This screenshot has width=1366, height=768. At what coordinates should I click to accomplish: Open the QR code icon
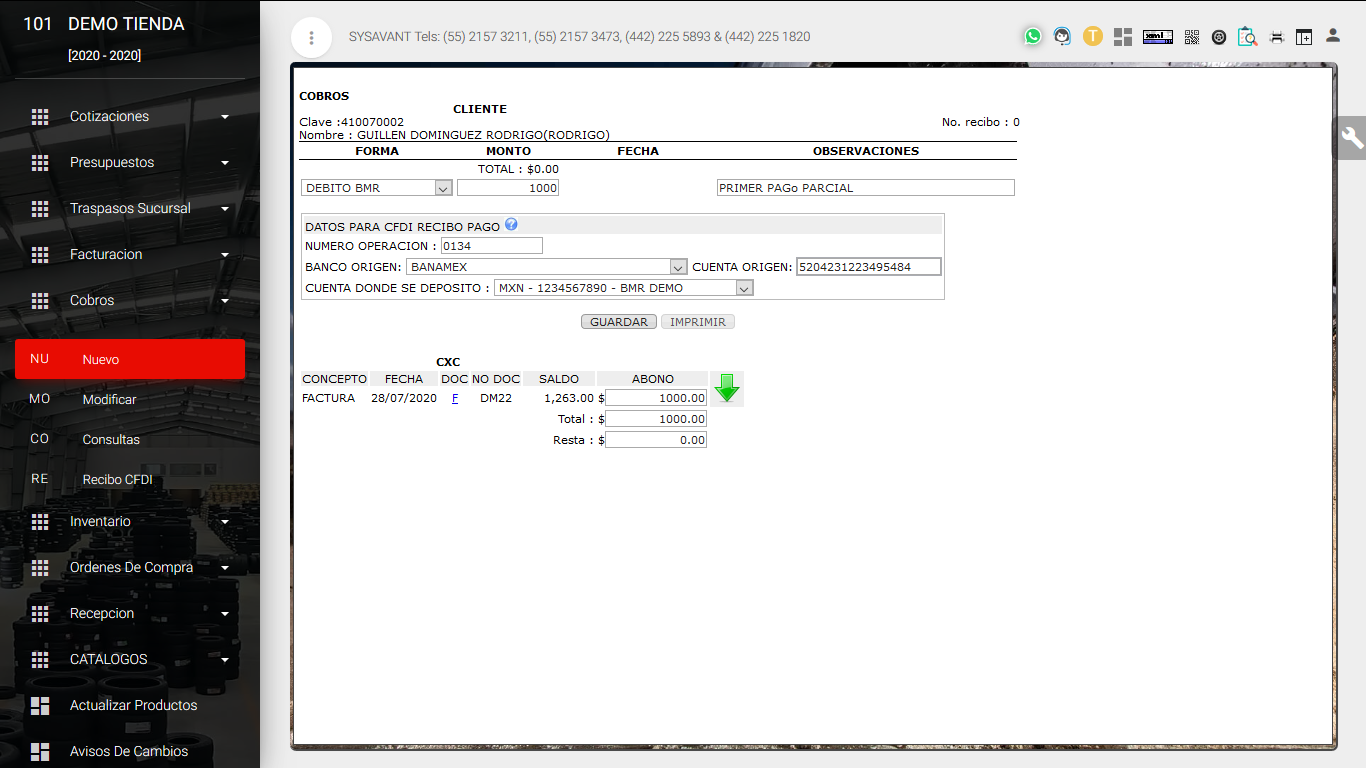click(x=1192, y=37)
